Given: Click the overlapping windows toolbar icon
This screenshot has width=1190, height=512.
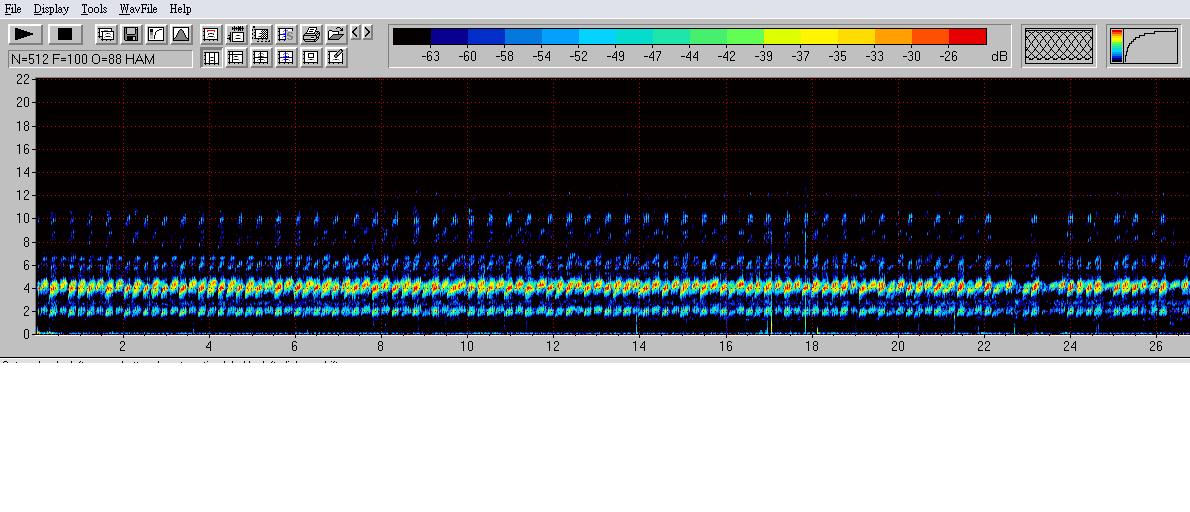Looking at the screenshot, I should [x=106, y=34].
